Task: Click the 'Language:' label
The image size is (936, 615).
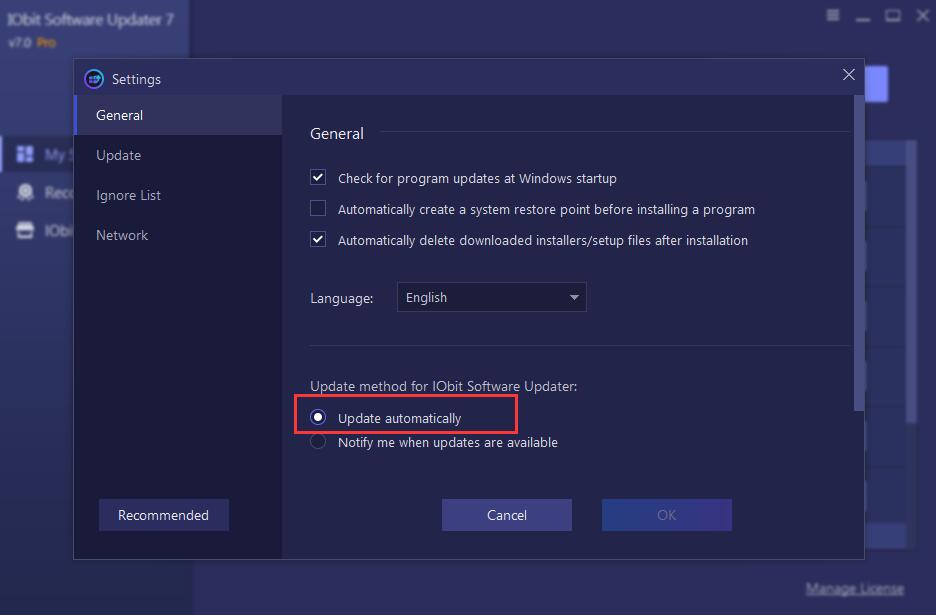Action: (x=341, y=298)
